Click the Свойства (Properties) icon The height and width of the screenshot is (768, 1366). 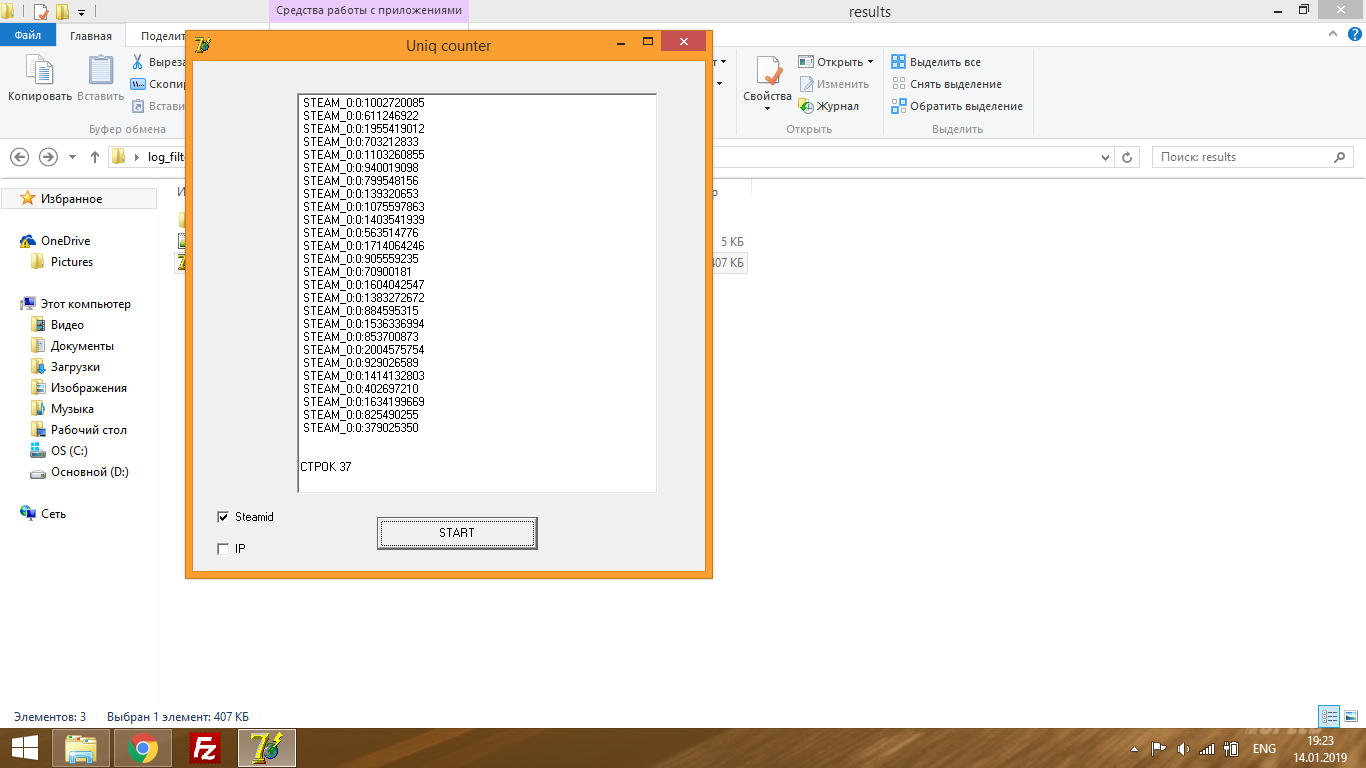(x=768, y=70)
